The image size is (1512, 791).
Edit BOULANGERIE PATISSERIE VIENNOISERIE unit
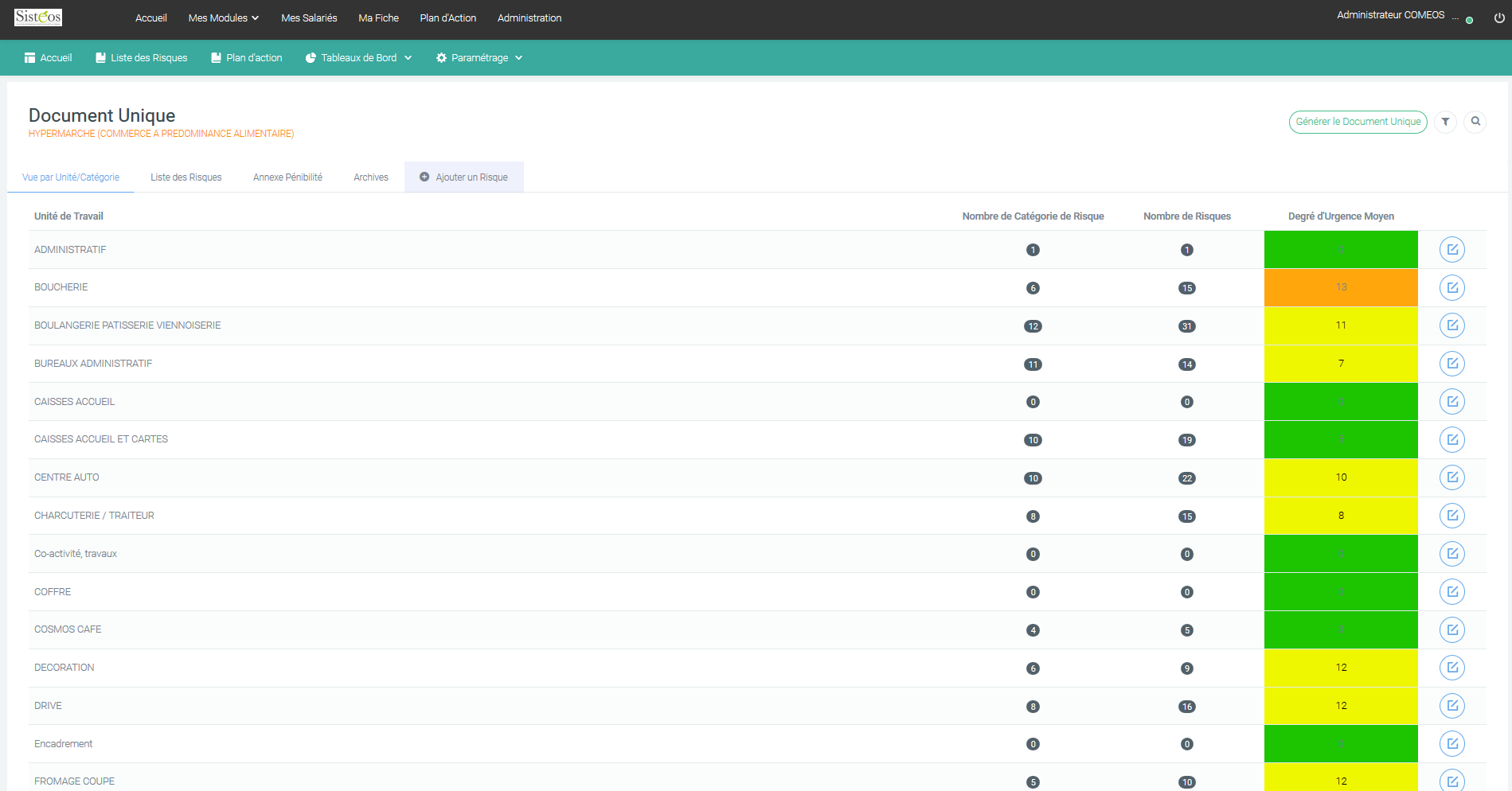(1452, 325)
